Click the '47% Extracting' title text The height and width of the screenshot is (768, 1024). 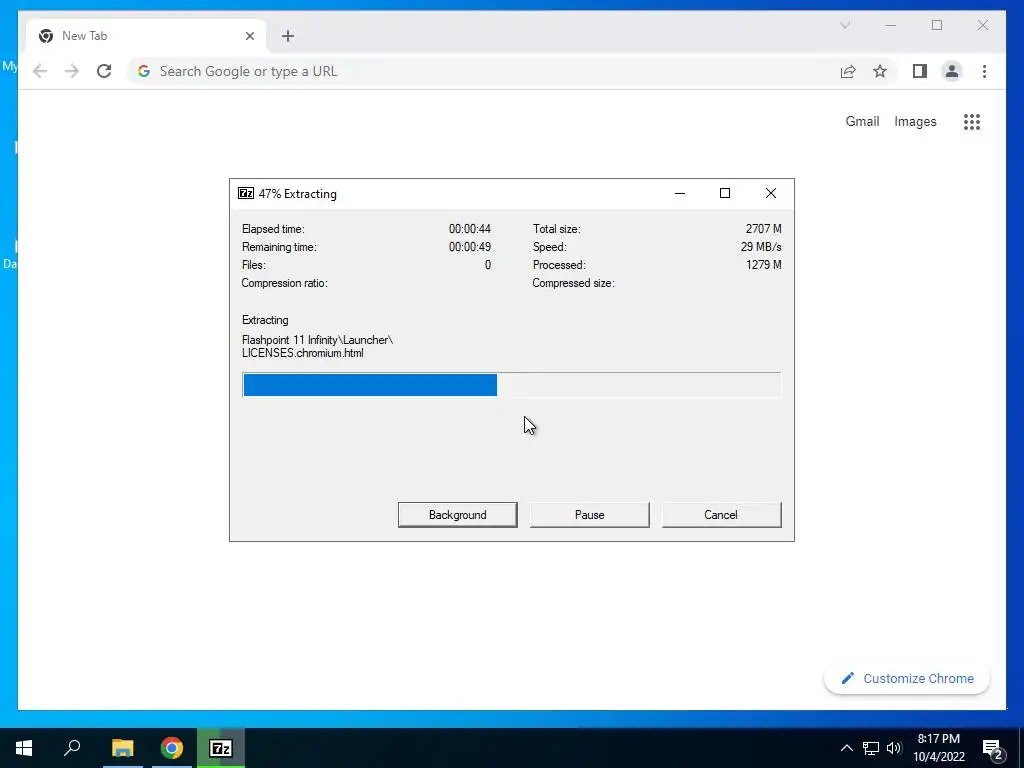(297, 194)
